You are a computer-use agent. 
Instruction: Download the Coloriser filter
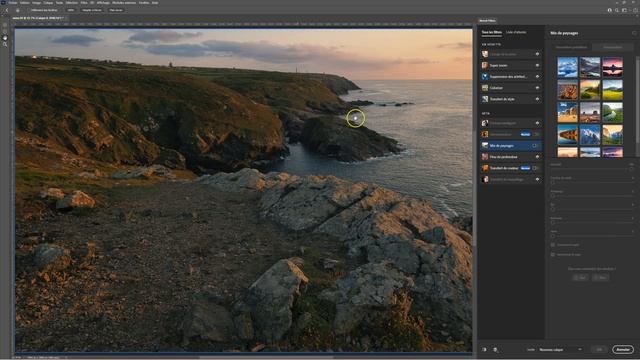point(537,88)
